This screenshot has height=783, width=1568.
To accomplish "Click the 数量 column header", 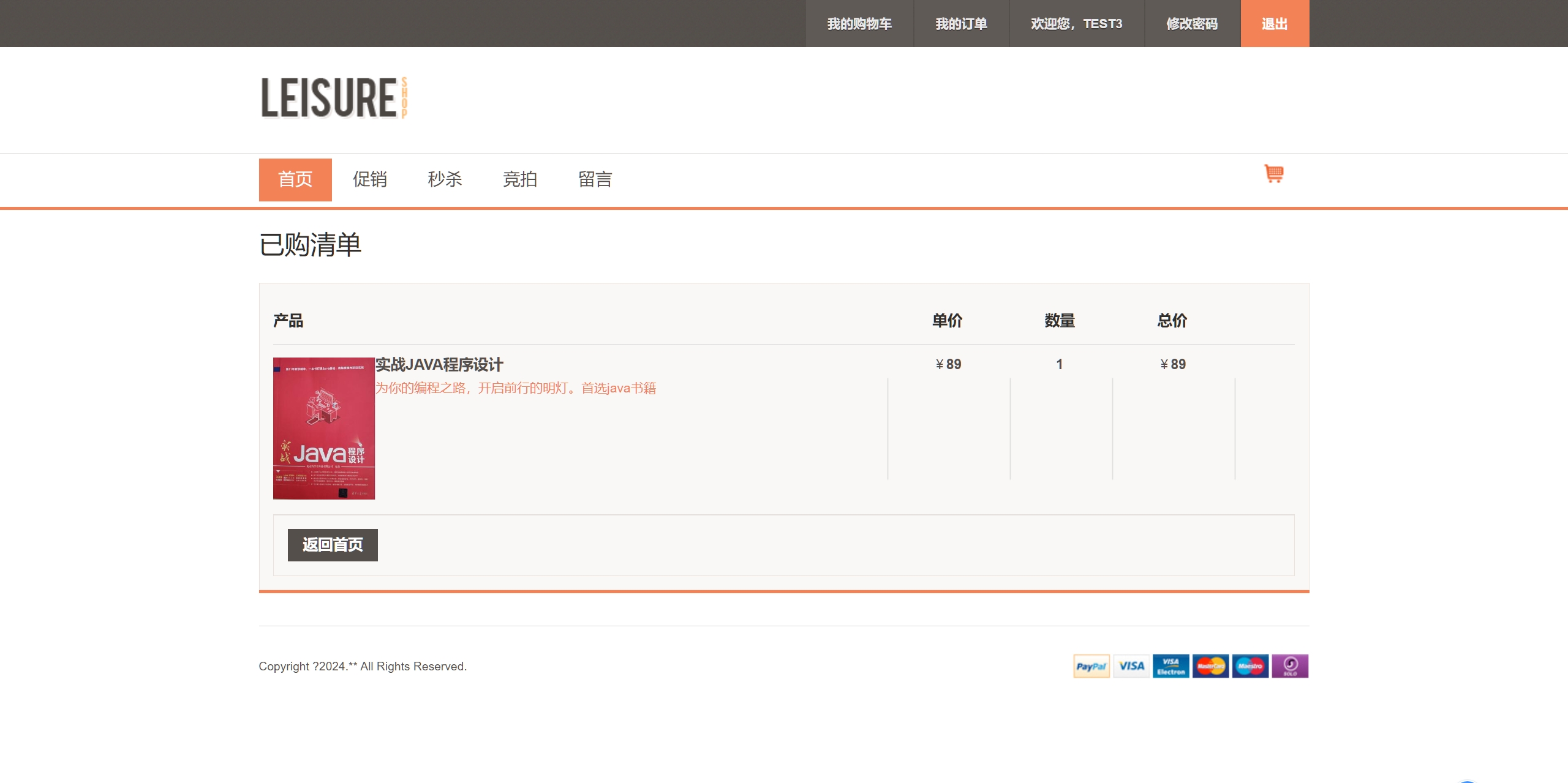I will [x=1060, y=321].
